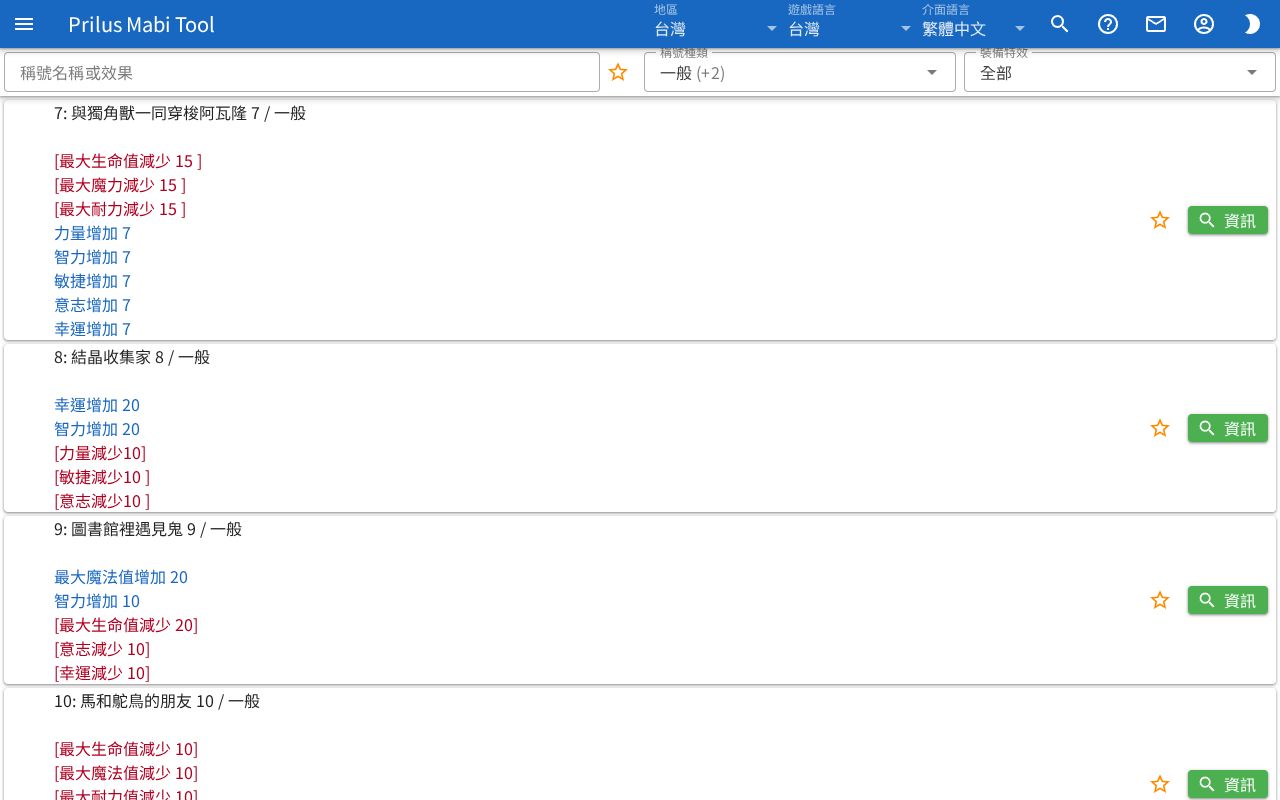Favorite the 圖書館裡遇見鬼 9 title

(x=1160, y=600)
